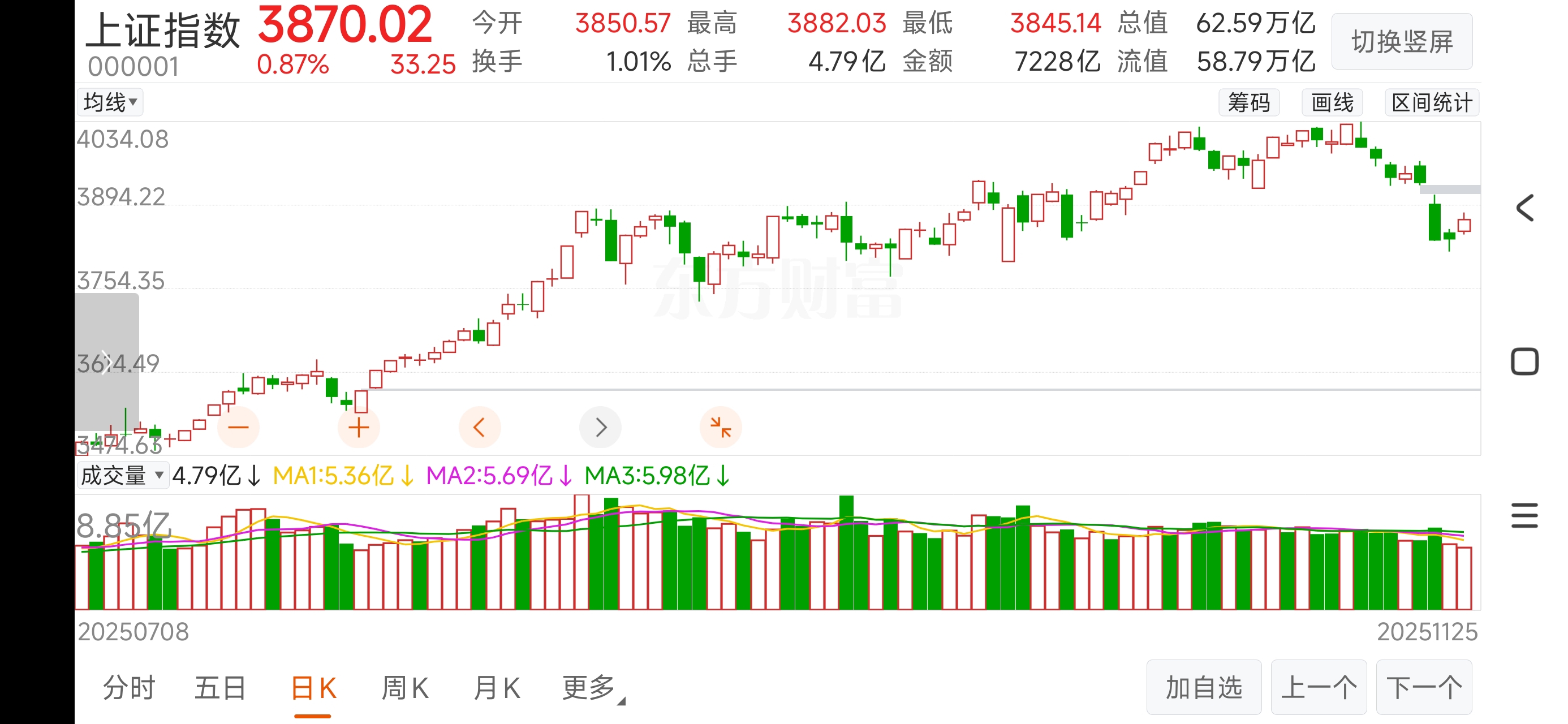
Task: Zoom in chart with plus icon
Action: pos(359,428)
